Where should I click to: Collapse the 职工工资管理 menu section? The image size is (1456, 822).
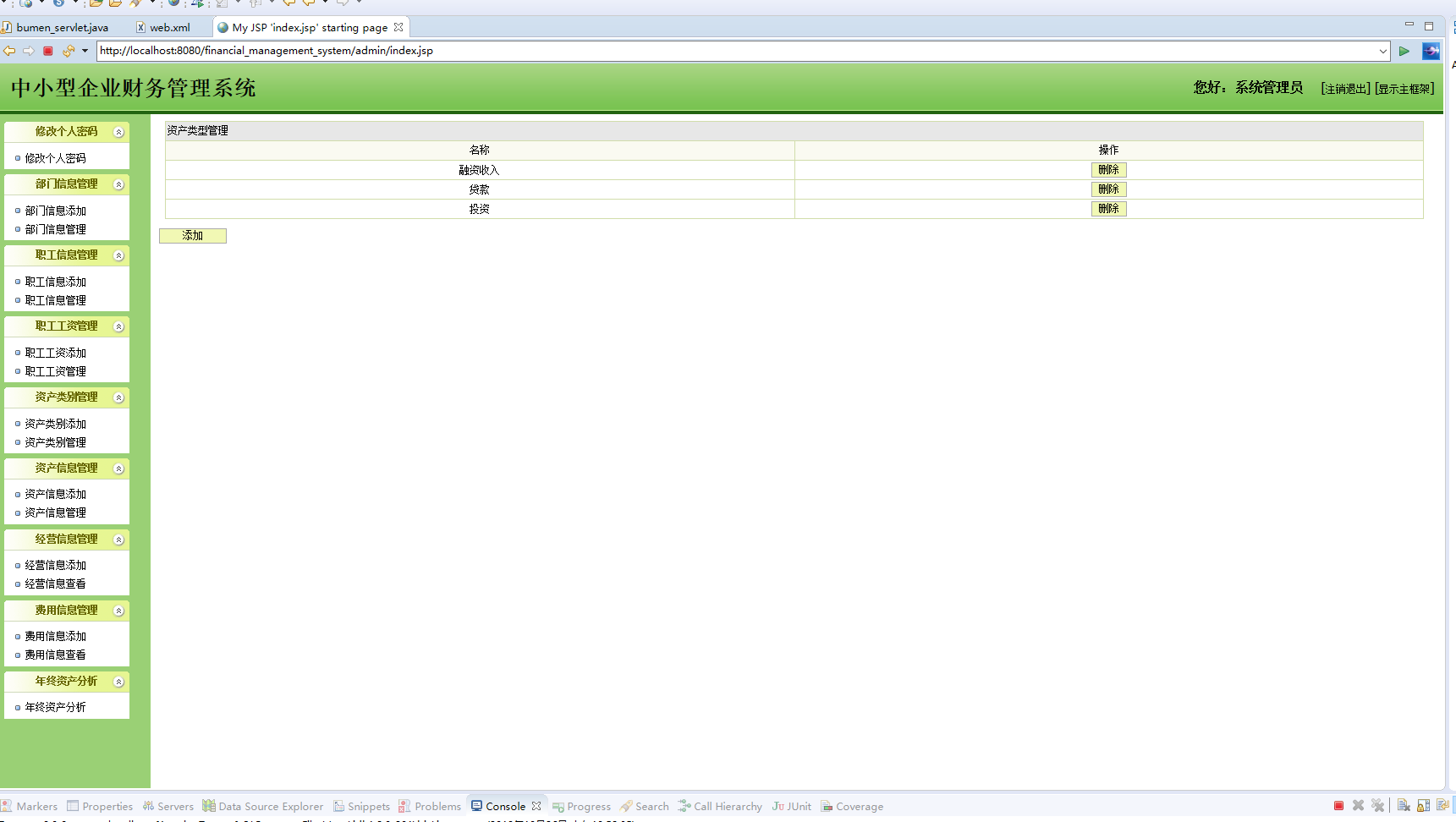119,326
